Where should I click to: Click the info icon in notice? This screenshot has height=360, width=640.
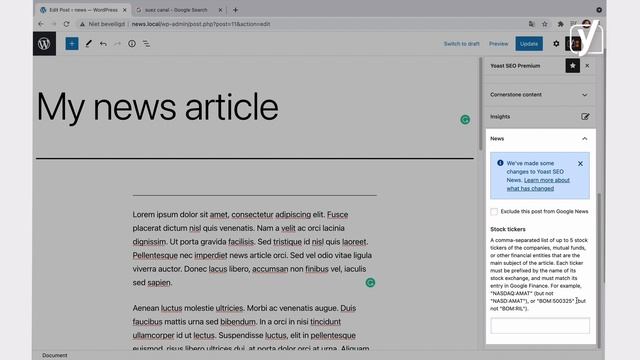coord(500,163)
